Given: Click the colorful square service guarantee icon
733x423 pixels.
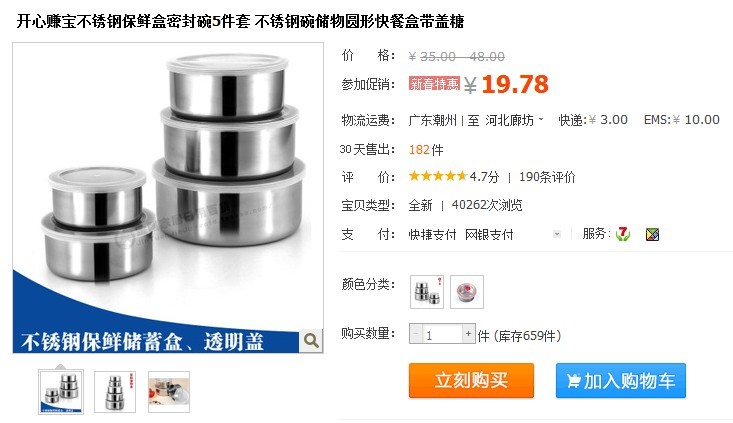Looking at the screenshot, I should (x=652, y=234).
